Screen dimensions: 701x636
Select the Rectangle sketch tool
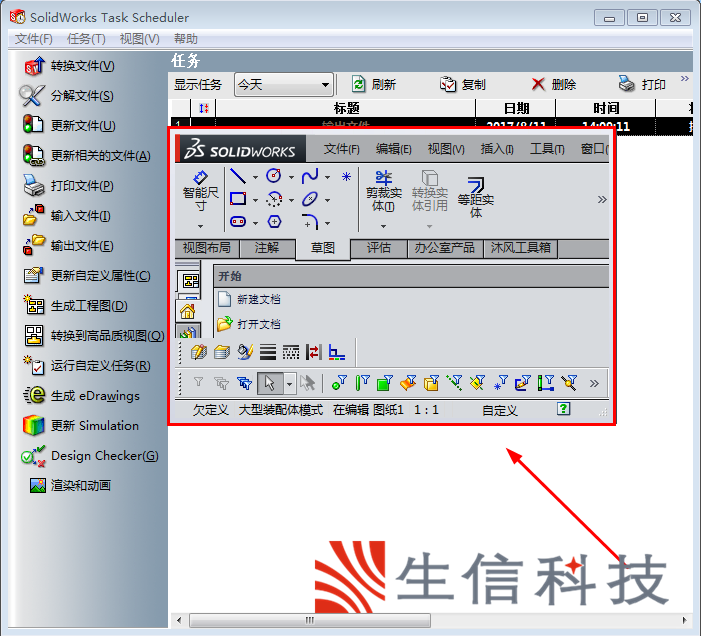click(238, 198)
